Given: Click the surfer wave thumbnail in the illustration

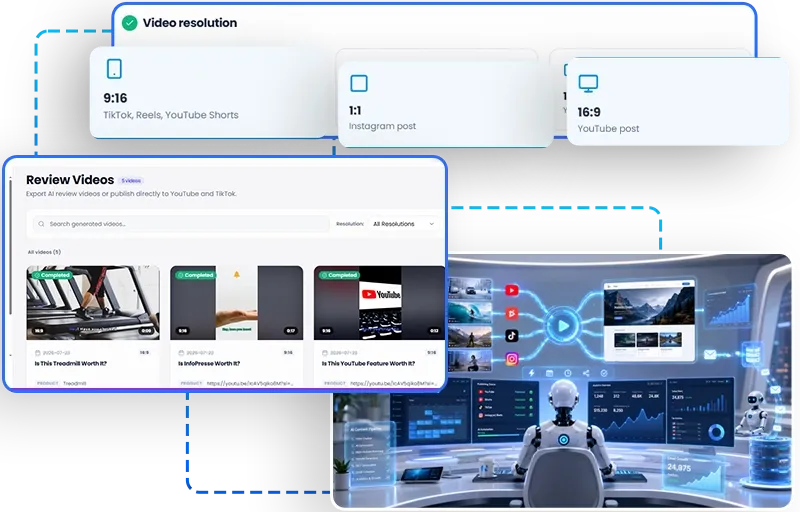Looking at the screenshot, I should [x=470, y=312].
